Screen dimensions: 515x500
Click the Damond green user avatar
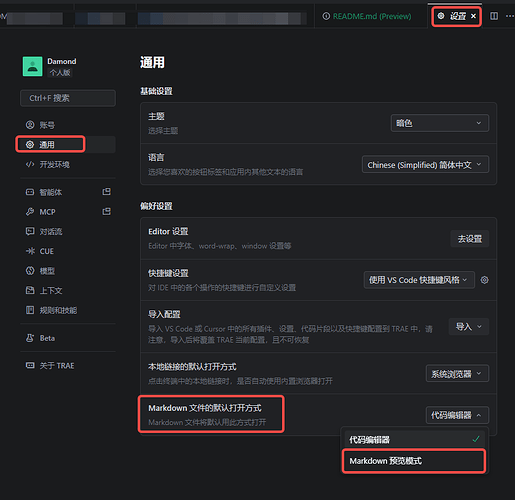coord(33,66)
